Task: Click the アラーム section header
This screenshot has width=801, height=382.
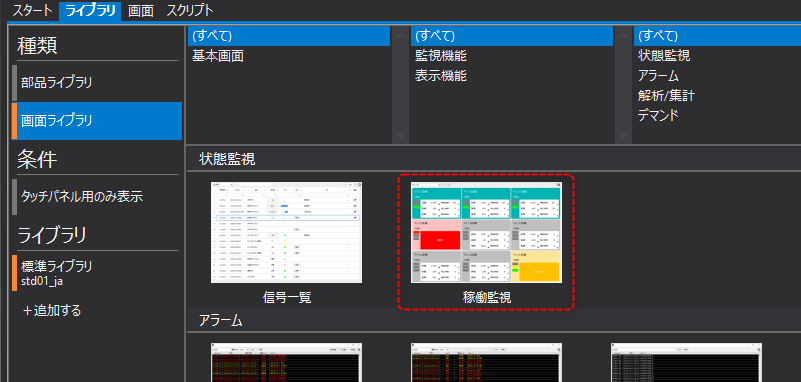Action: tap(220, 320)
